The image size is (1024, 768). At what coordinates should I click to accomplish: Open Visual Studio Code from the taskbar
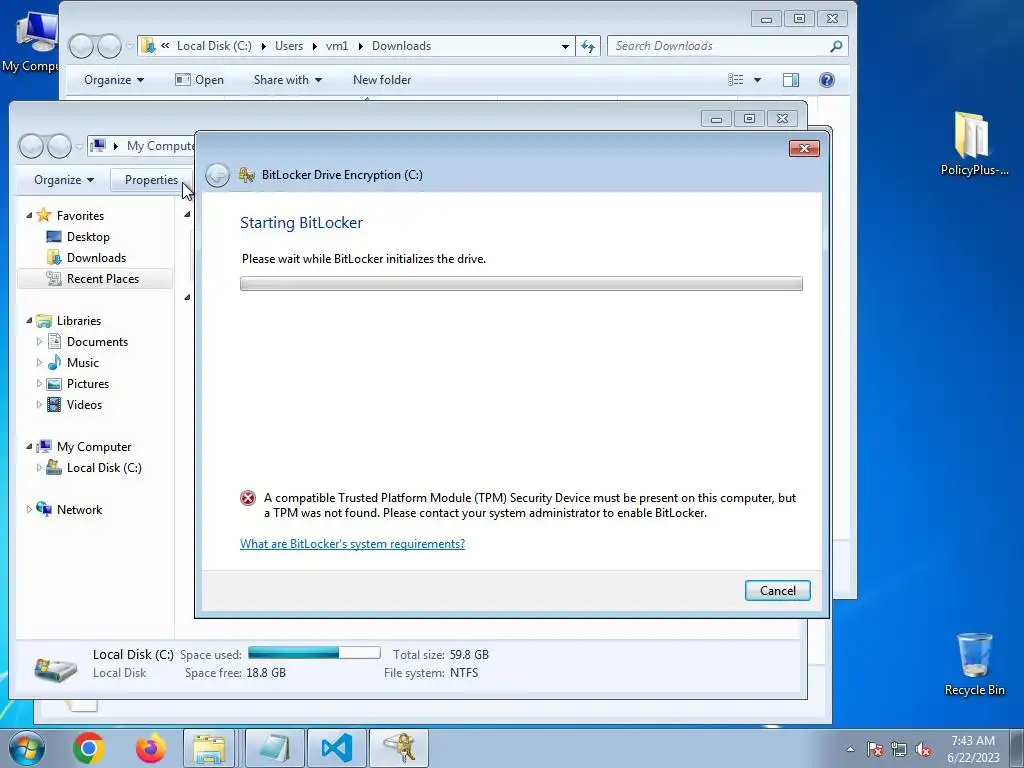pos(337,748)
